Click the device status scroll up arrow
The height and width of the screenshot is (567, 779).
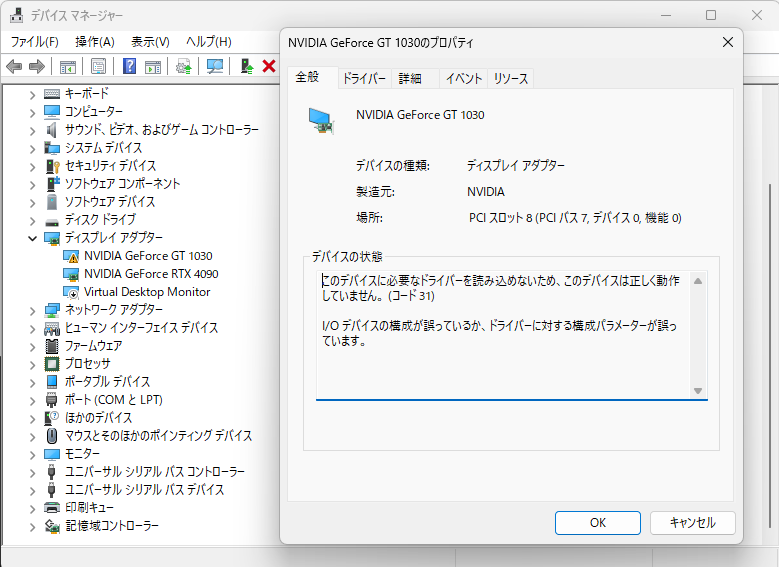click(698, 281)
